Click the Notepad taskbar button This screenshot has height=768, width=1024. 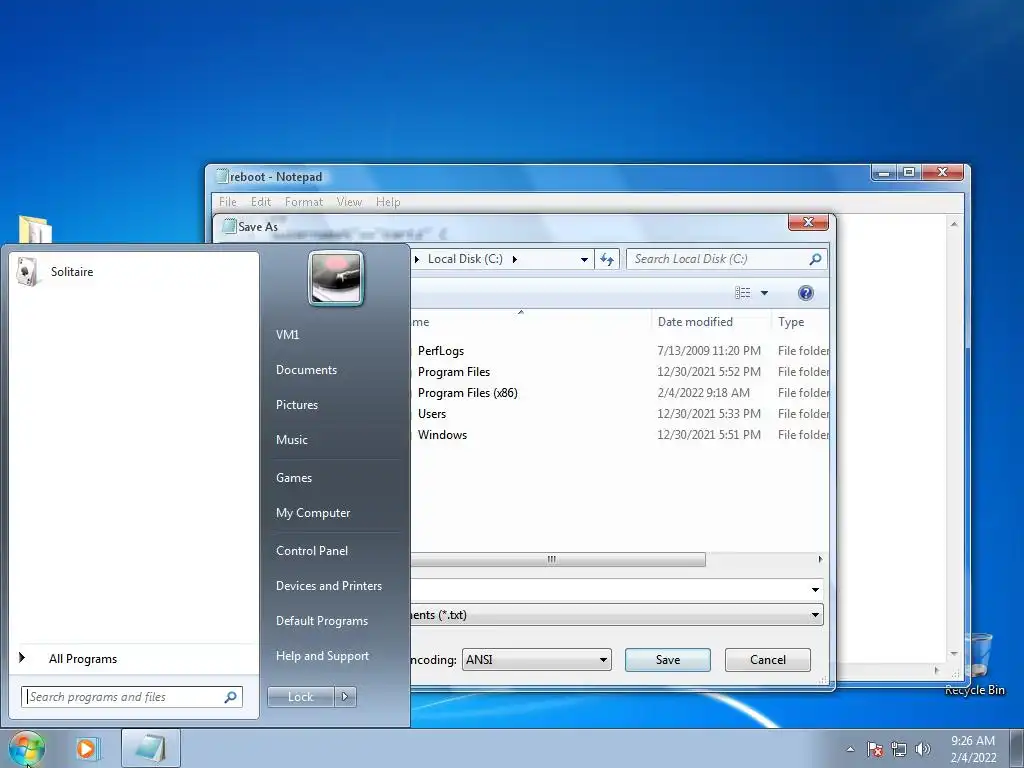(151, 748)
